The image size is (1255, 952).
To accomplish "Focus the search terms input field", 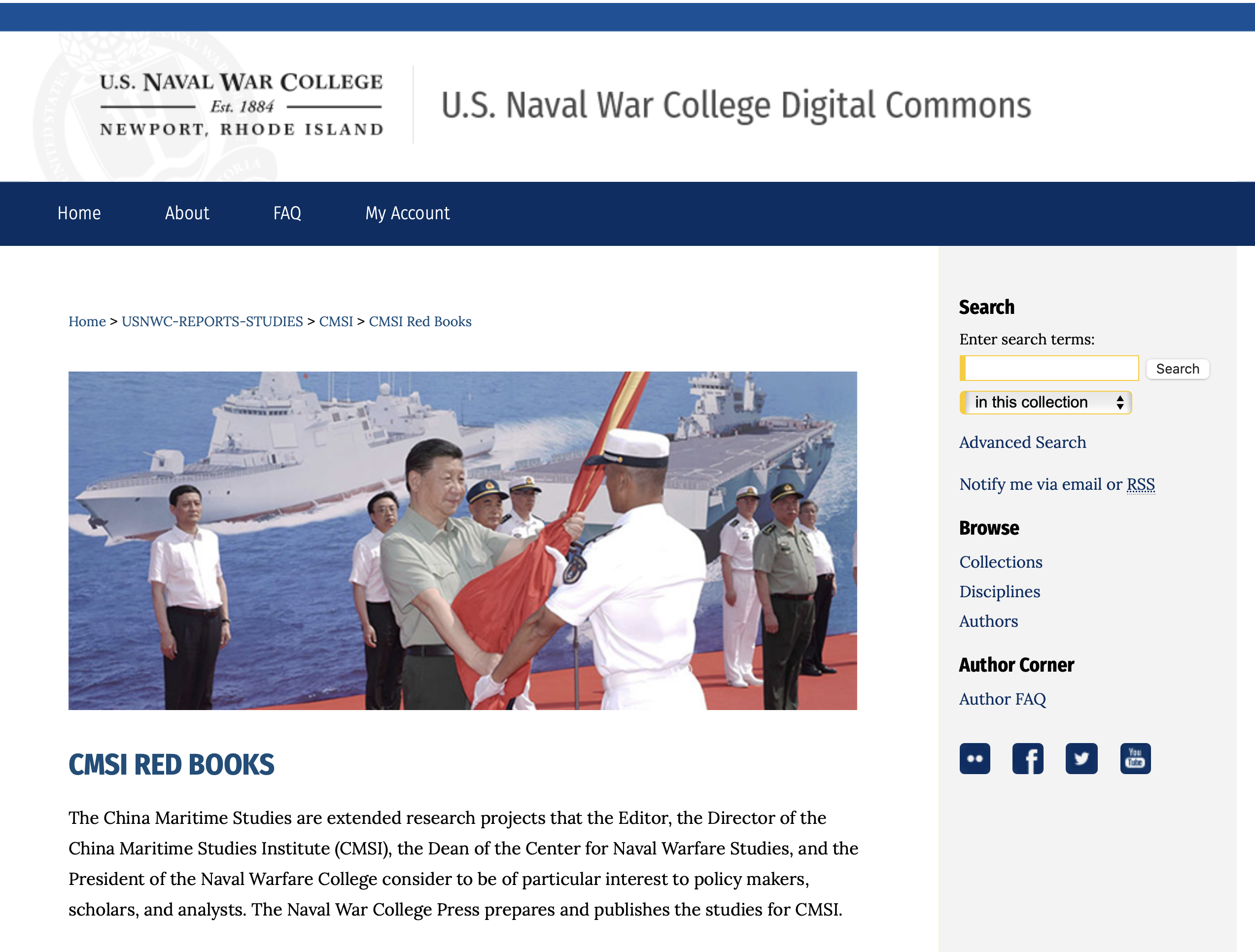I will click(1048, 368).
